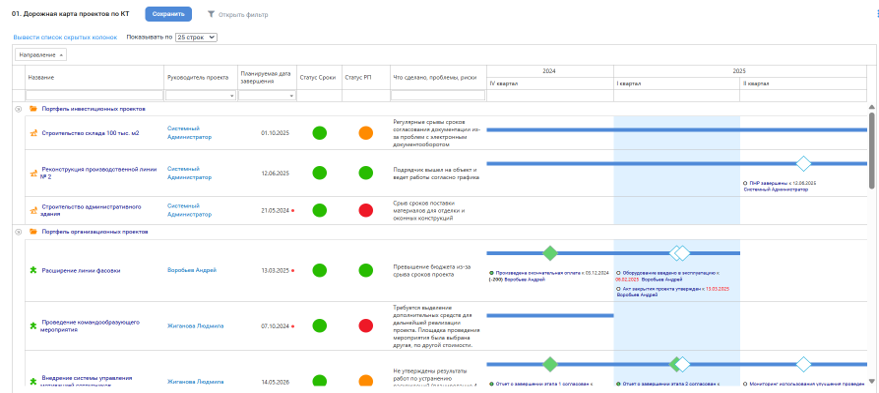
Task: Collapse the Портфель организационных проектов group
Action: pyautogui.click(x=18, y=232)
